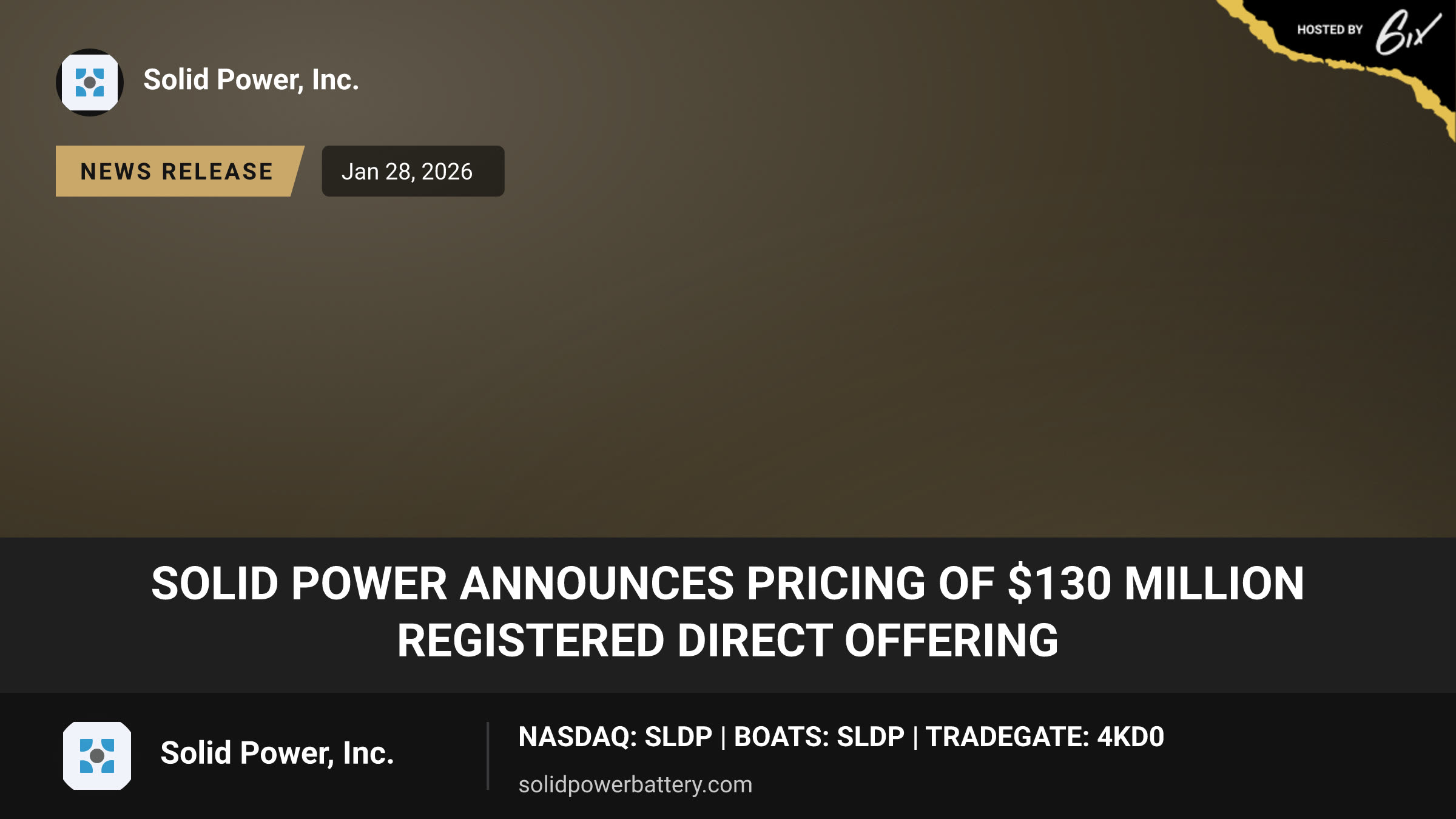Click the TRADEGATE: 4KD0 ticker
Viewport: 1456px width, 819px height.
[1045, 737]
